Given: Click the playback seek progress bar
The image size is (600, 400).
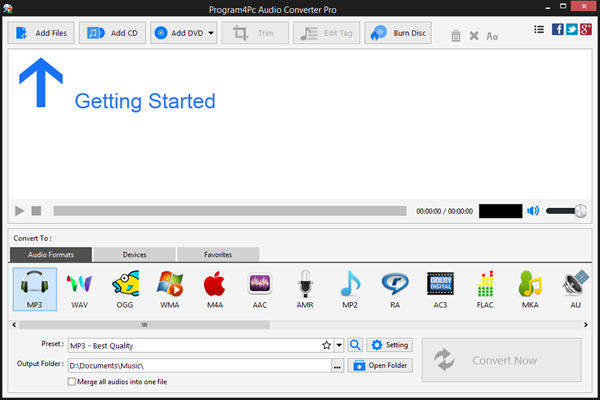Looking at the screenshot, I should tap(230, 211).
